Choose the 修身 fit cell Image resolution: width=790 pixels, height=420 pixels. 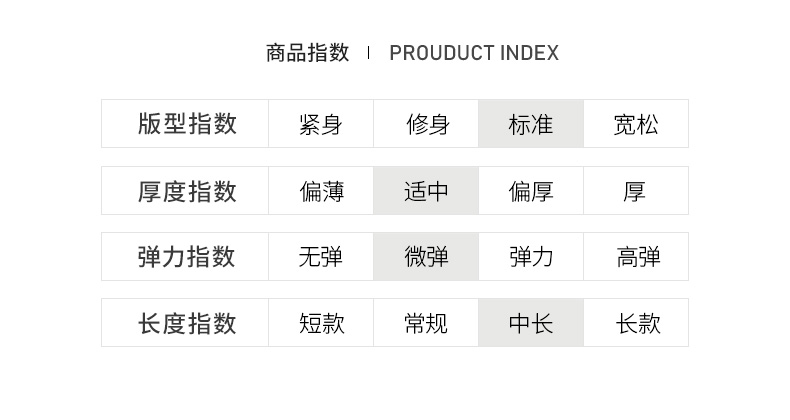(426, 124)
